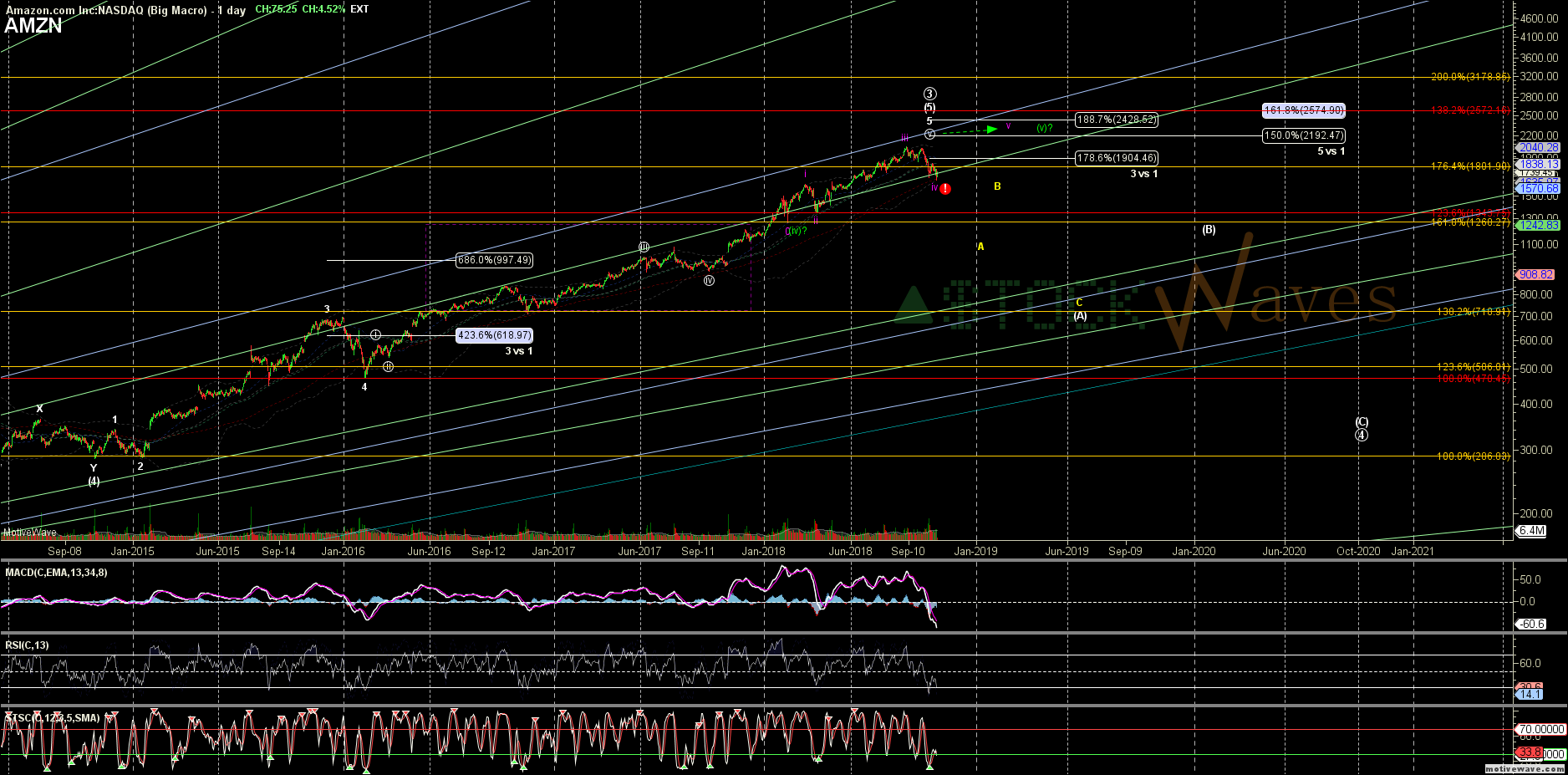Click the 4600.00 price axis label
Viewport: 1568px width, 775px height.
pos(1540,18)
